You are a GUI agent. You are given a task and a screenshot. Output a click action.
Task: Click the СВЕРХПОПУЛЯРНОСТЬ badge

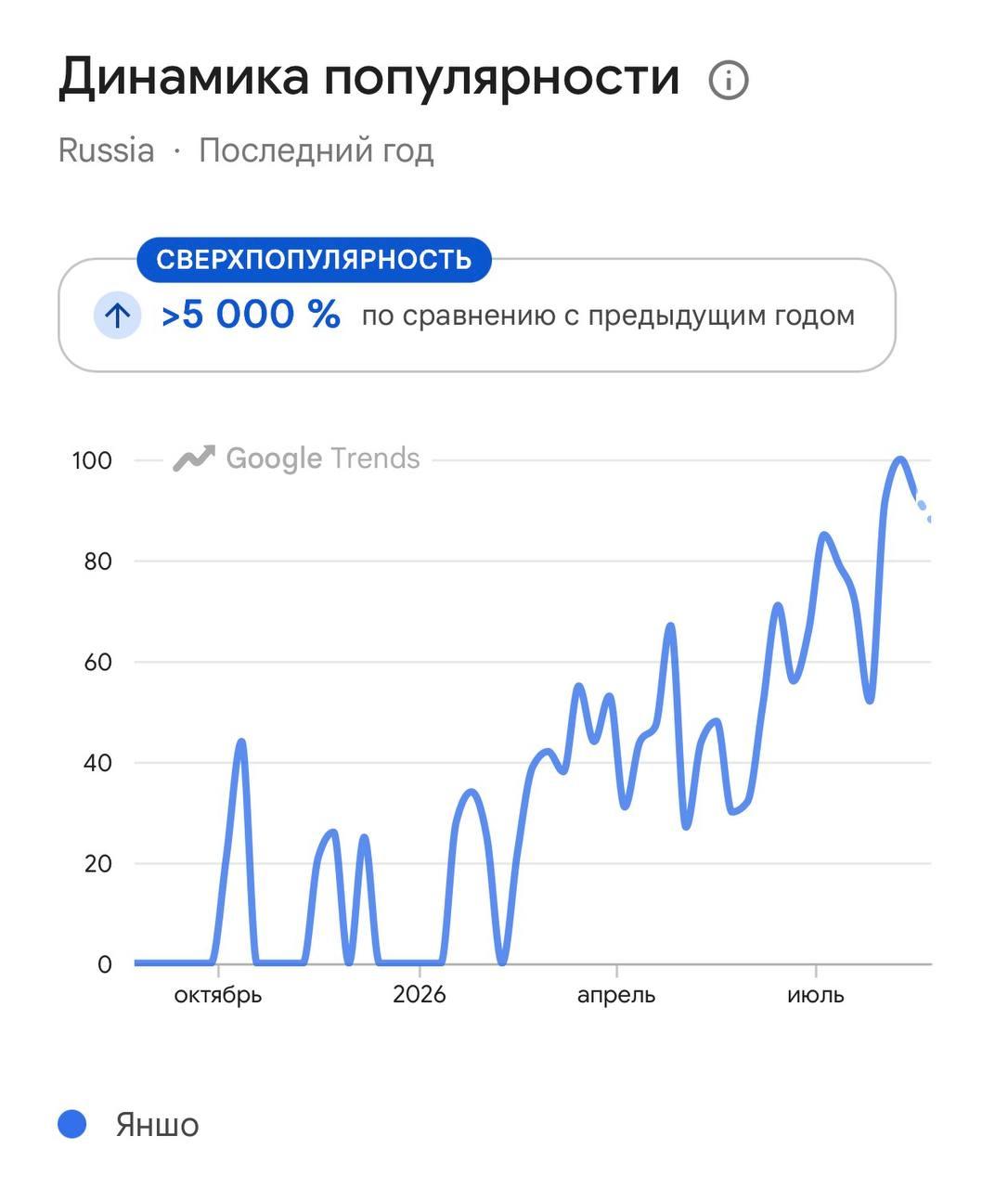(314, 259)
